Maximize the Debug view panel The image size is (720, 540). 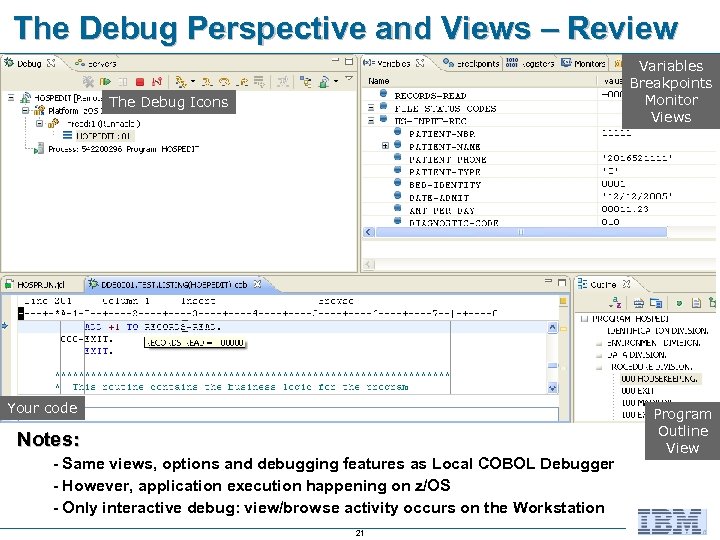pos(349,61)
